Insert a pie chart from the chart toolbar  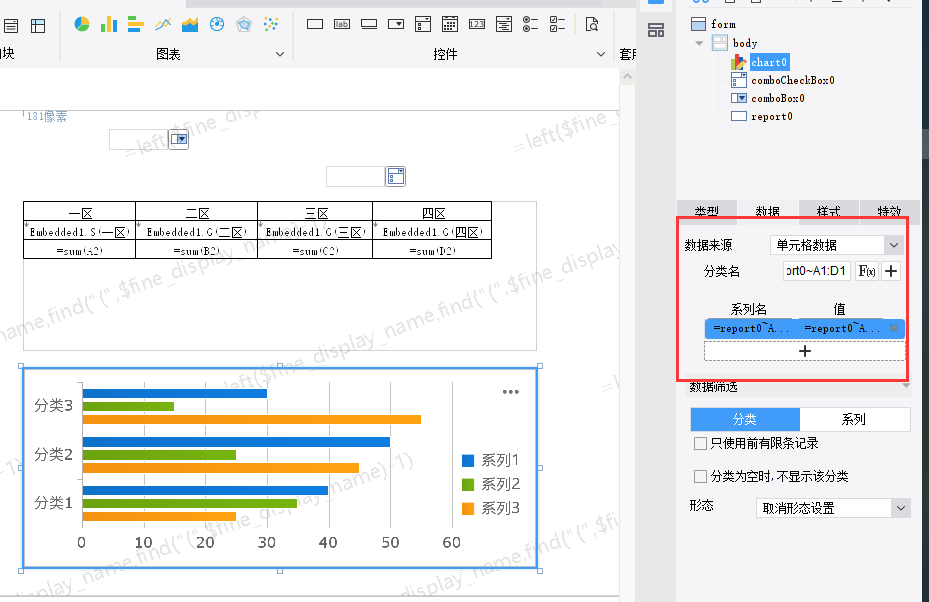82,24
